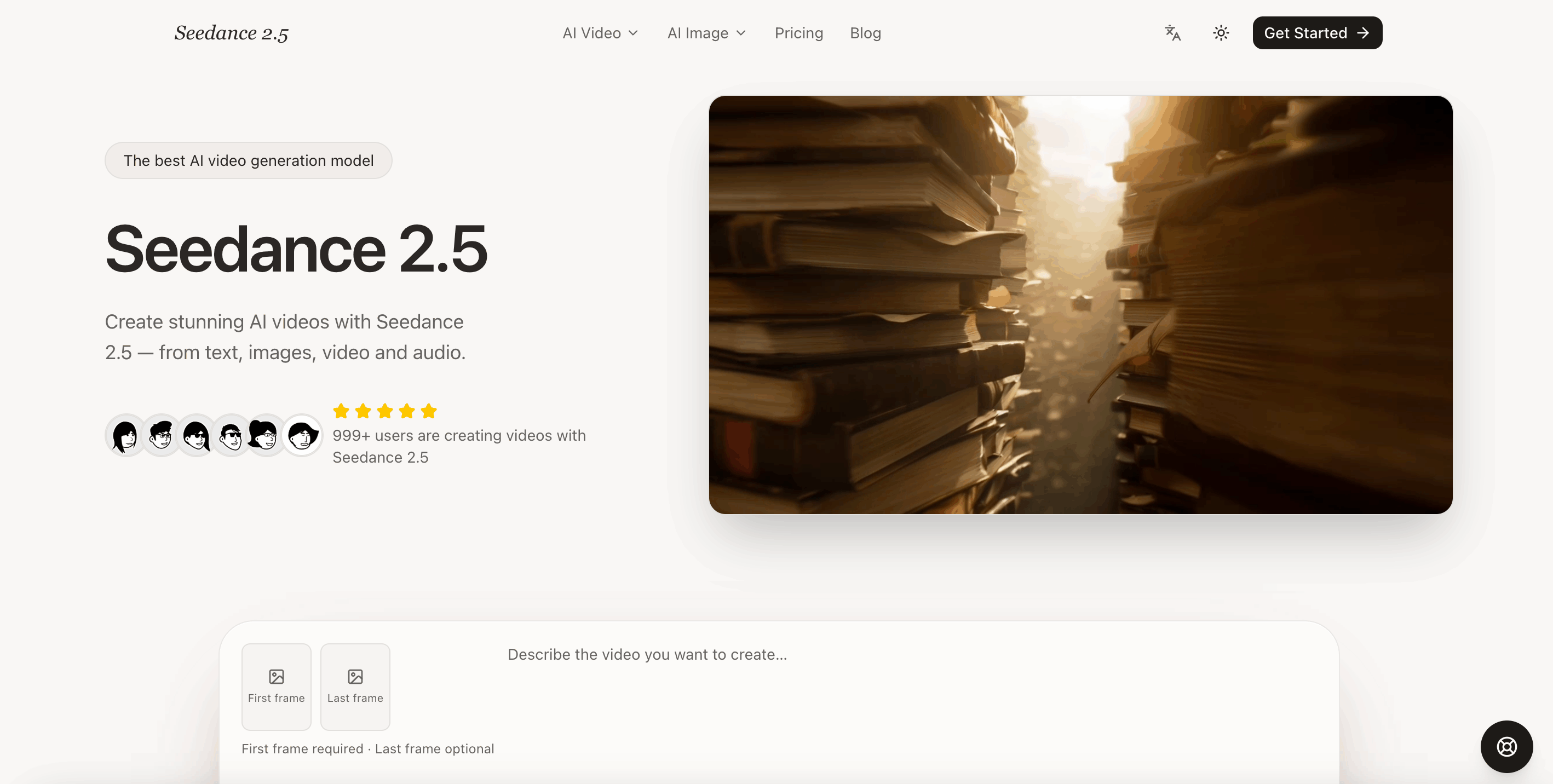
Task: Click the fifth gold rating star
Action: (429, 411)
